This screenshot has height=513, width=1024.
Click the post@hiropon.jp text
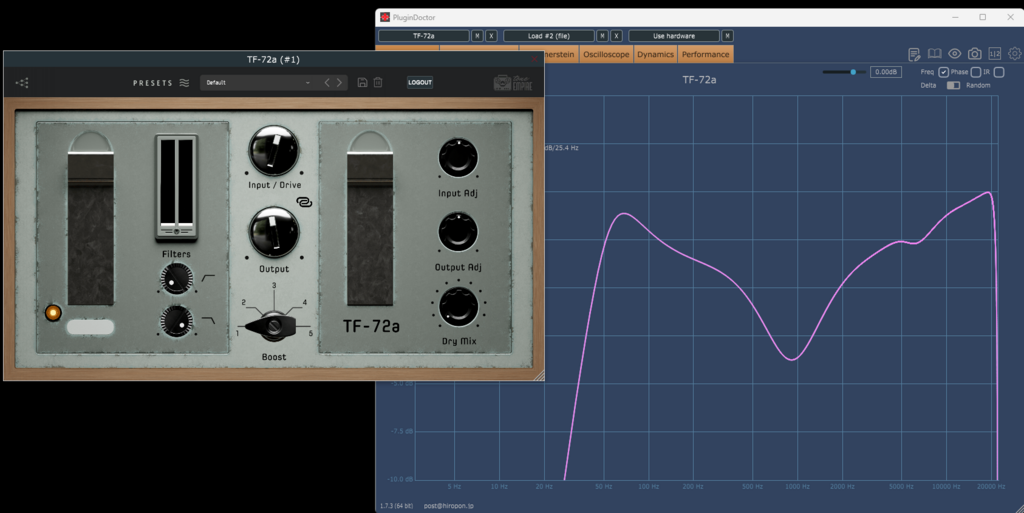449,506
